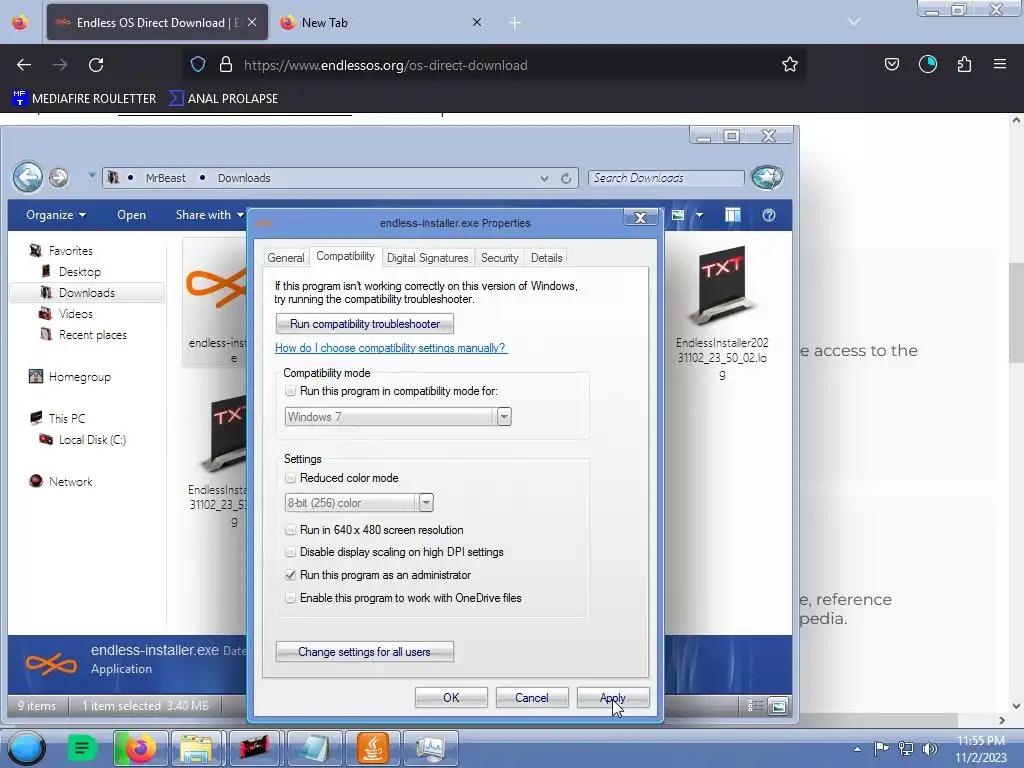Click Cancel in Properties dialog
The height and width of the screenshot is (768, 1024).
tap(532, 698)
